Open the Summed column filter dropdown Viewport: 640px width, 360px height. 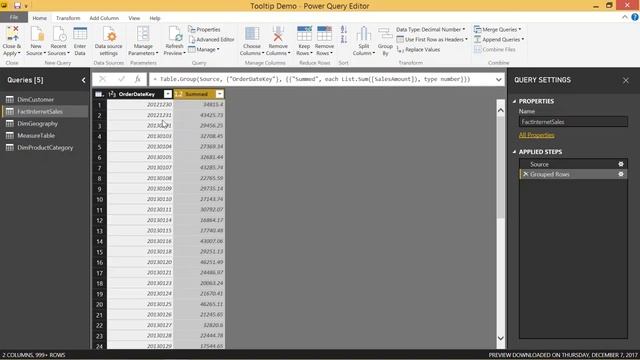tap(220, 94)
